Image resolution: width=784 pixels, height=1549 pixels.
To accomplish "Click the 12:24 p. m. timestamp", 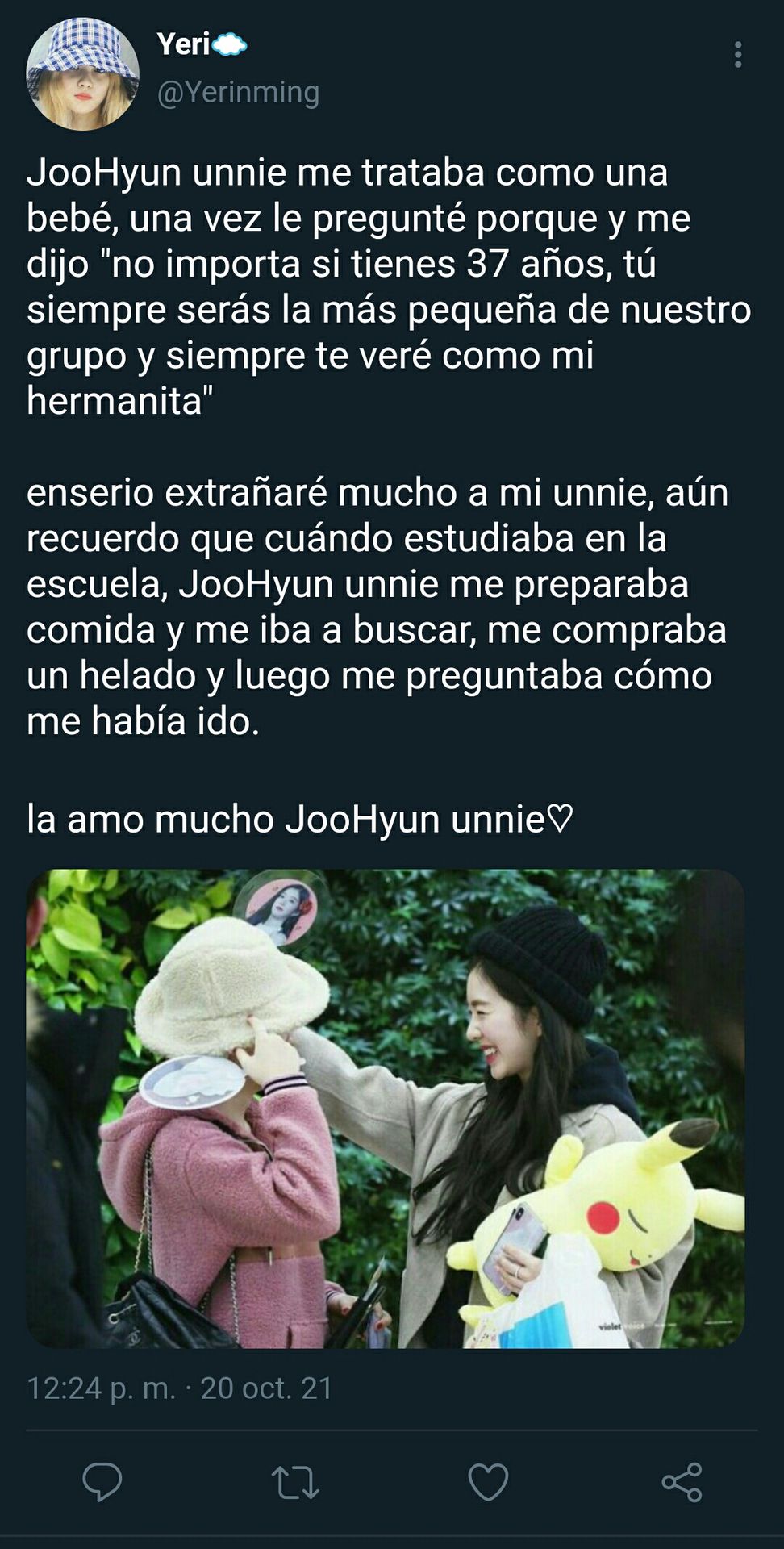I will (x=101, y=1388).
